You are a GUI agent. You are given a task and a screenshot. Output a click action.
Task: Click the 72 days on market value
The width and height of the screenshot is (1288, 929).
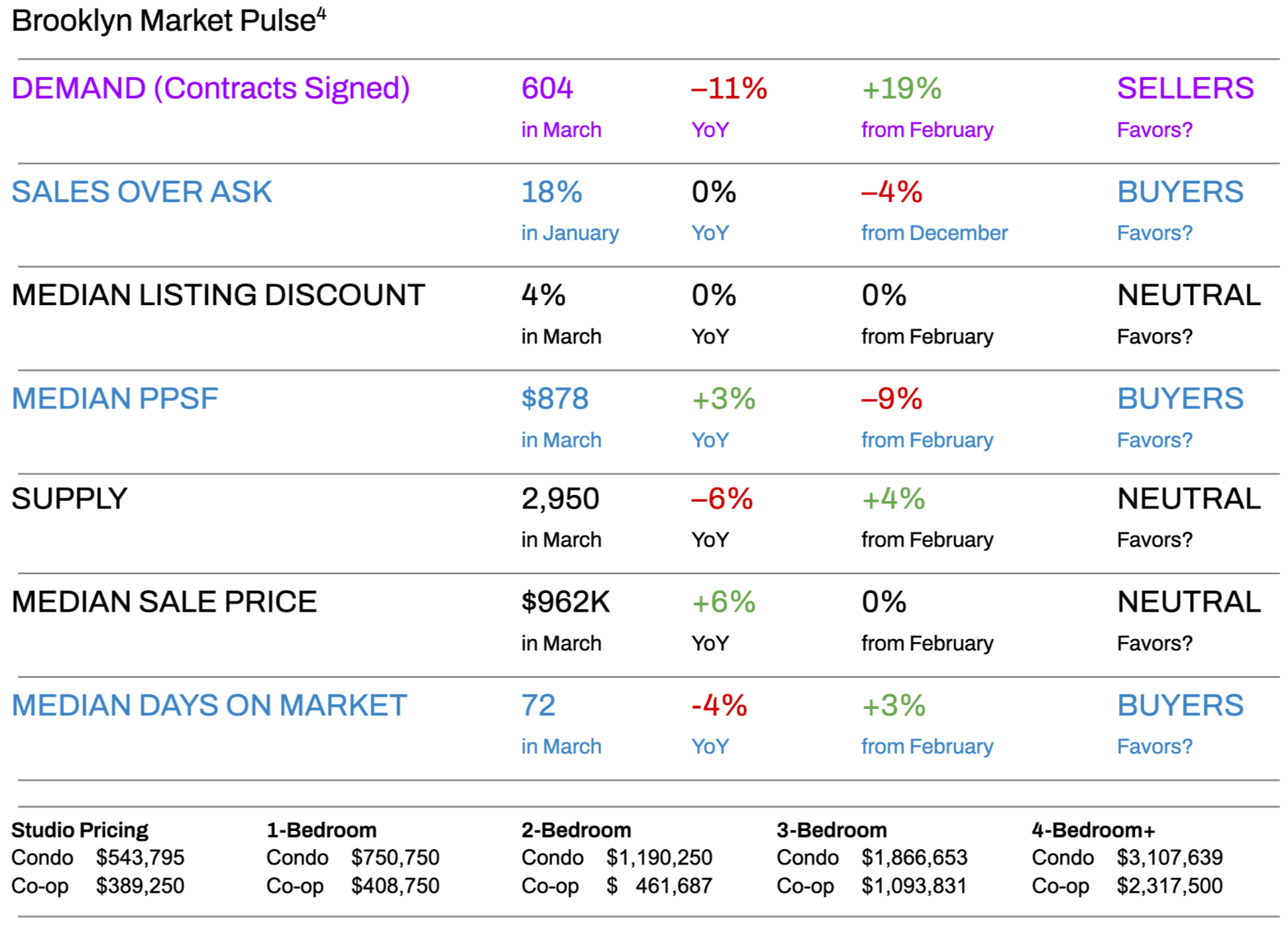(538, 706)
